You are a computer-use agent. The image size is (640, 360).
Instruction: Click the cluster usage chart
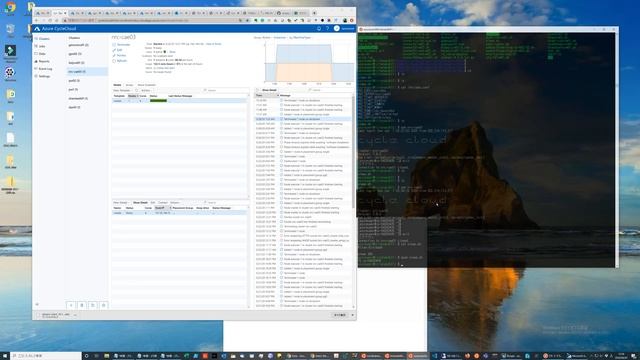309,62
